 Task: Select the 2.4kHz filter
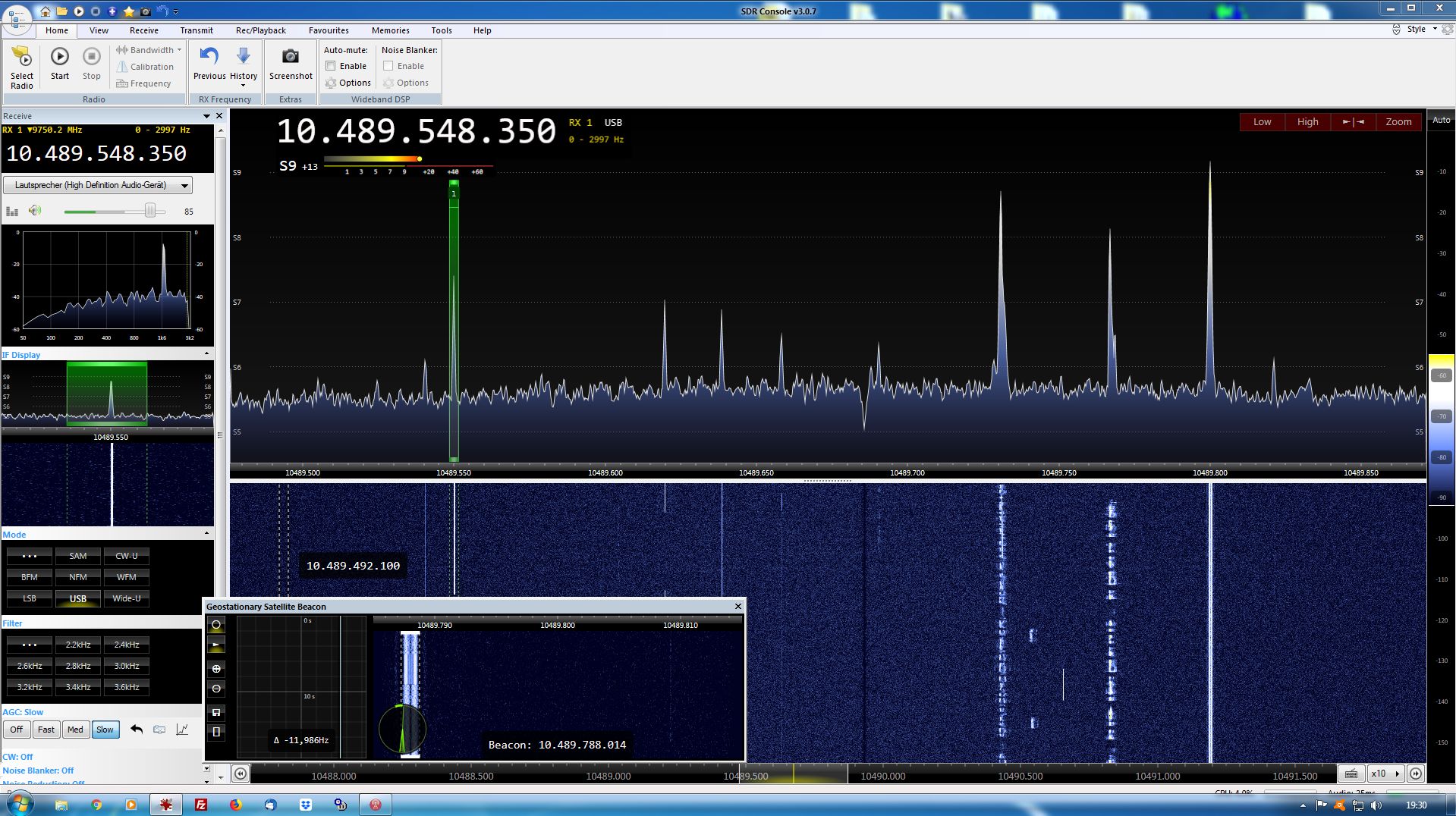click(127, 645)
